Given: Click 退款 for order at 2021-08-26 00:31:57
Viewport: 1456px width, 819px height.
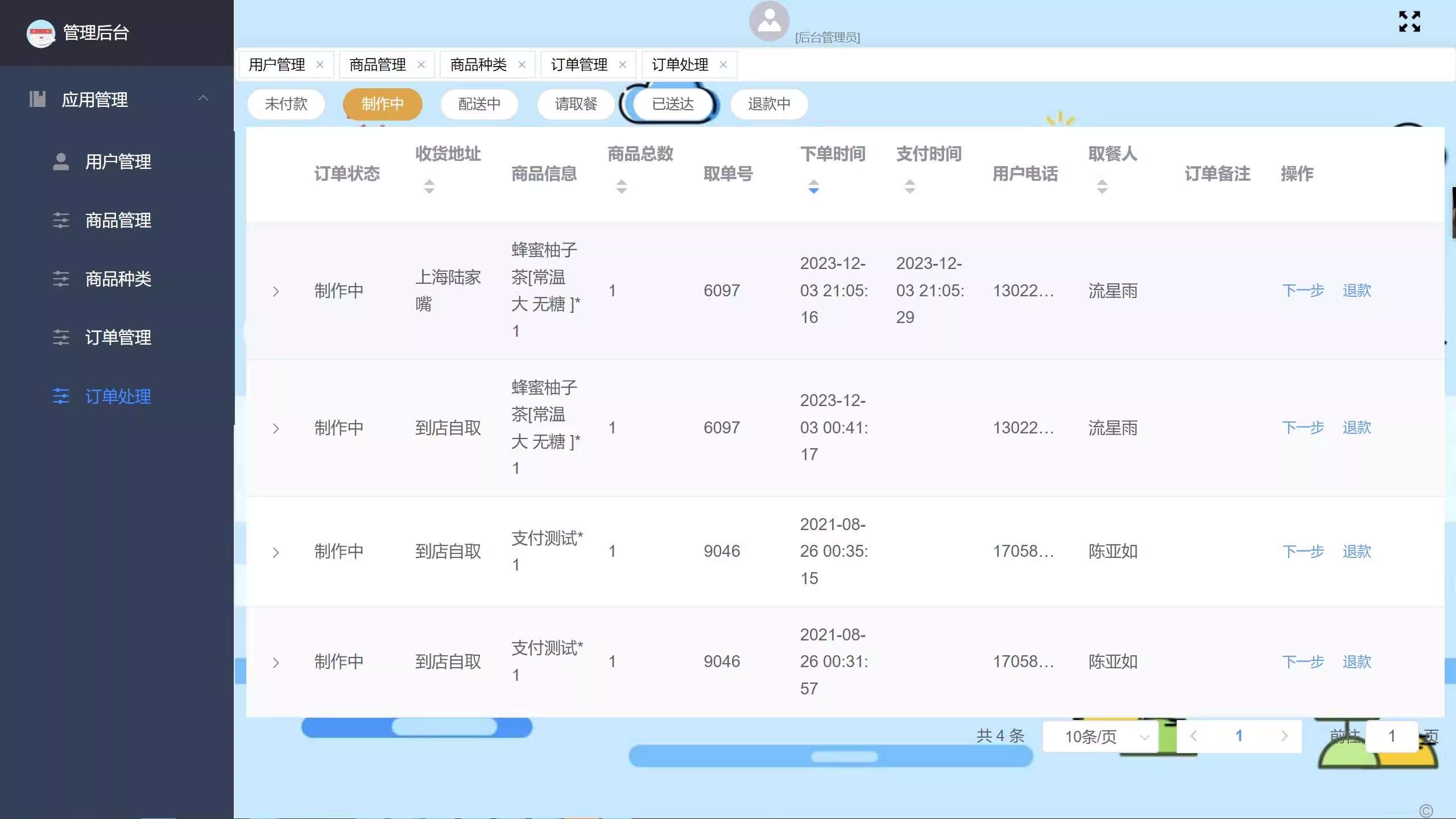Looking at the screenshot, I should tap(1357, 662).
